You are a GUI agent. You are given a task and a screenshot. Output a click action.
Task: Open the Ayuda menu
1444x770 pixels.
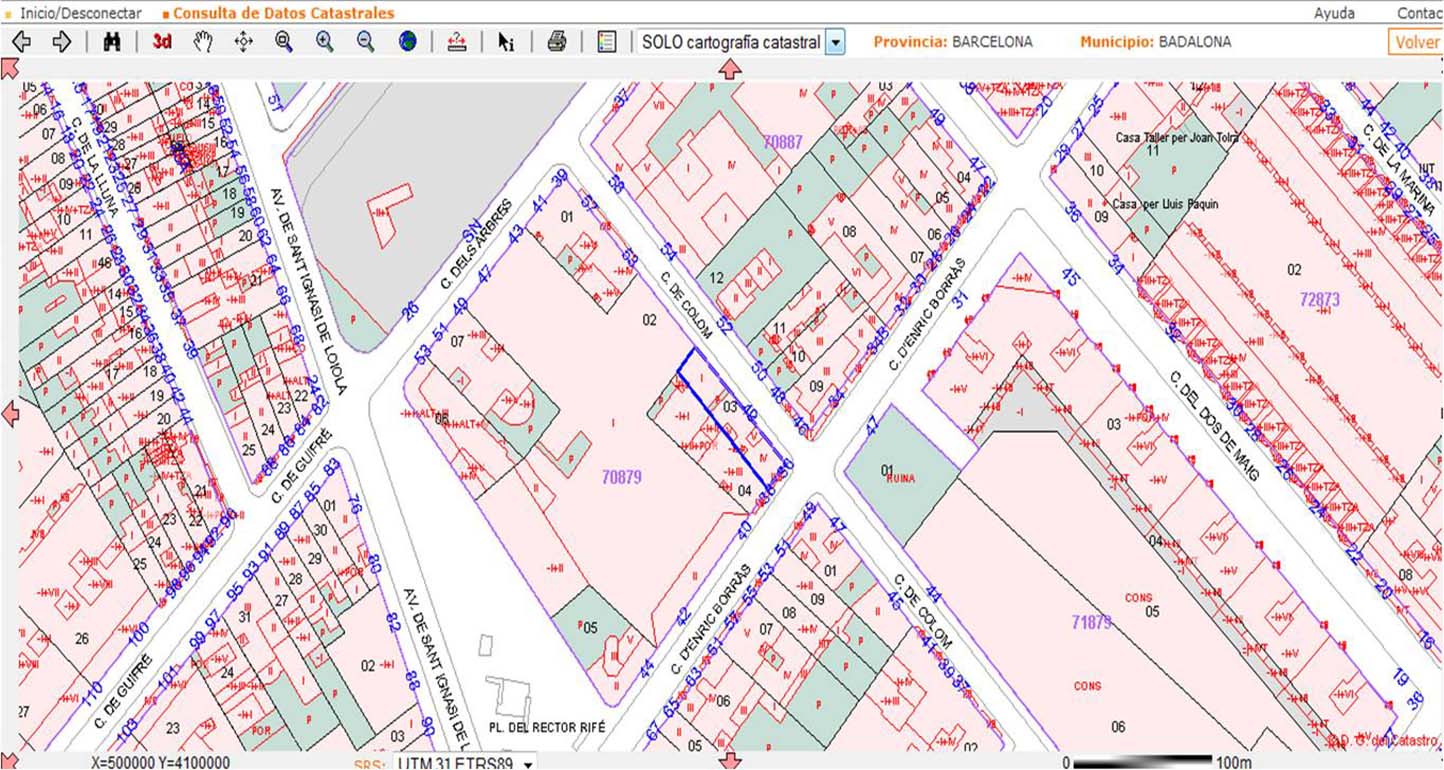1334,13
